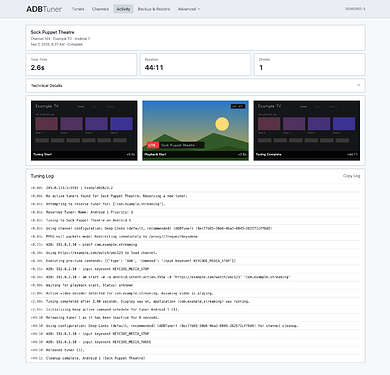Image resolution: width=390 pixels, height=375 pixels.
Task: Click the KEYCODE_MEDIA_PAUSE log line
Action: click(x=195, y=342)
